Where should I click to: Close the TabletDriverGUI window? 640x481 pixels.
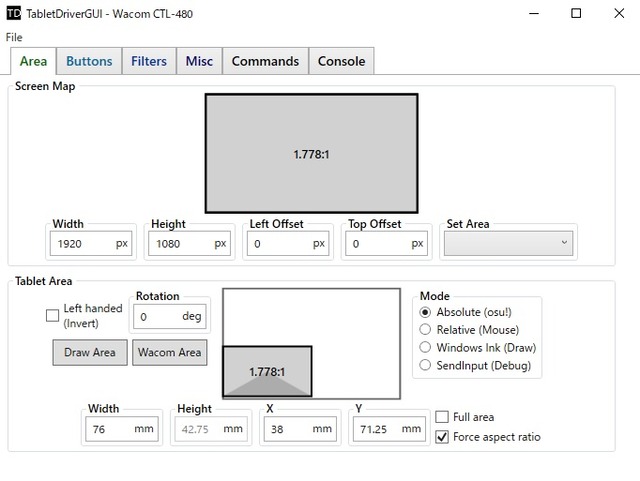tap(619, 13)
